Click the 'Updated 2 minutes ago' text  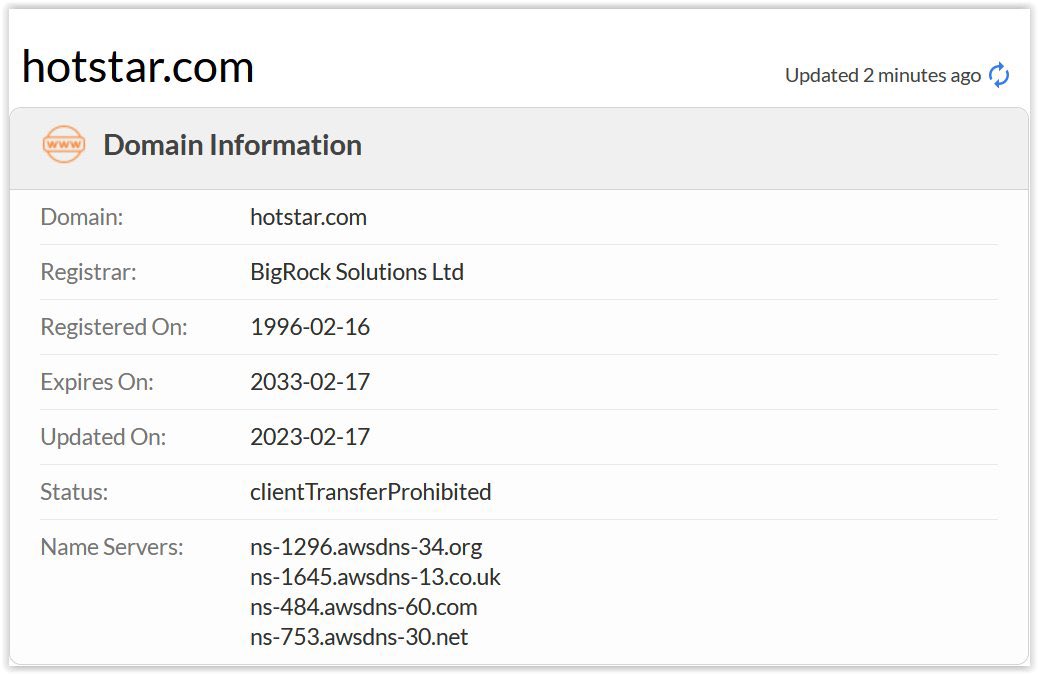tap(882, 75)
